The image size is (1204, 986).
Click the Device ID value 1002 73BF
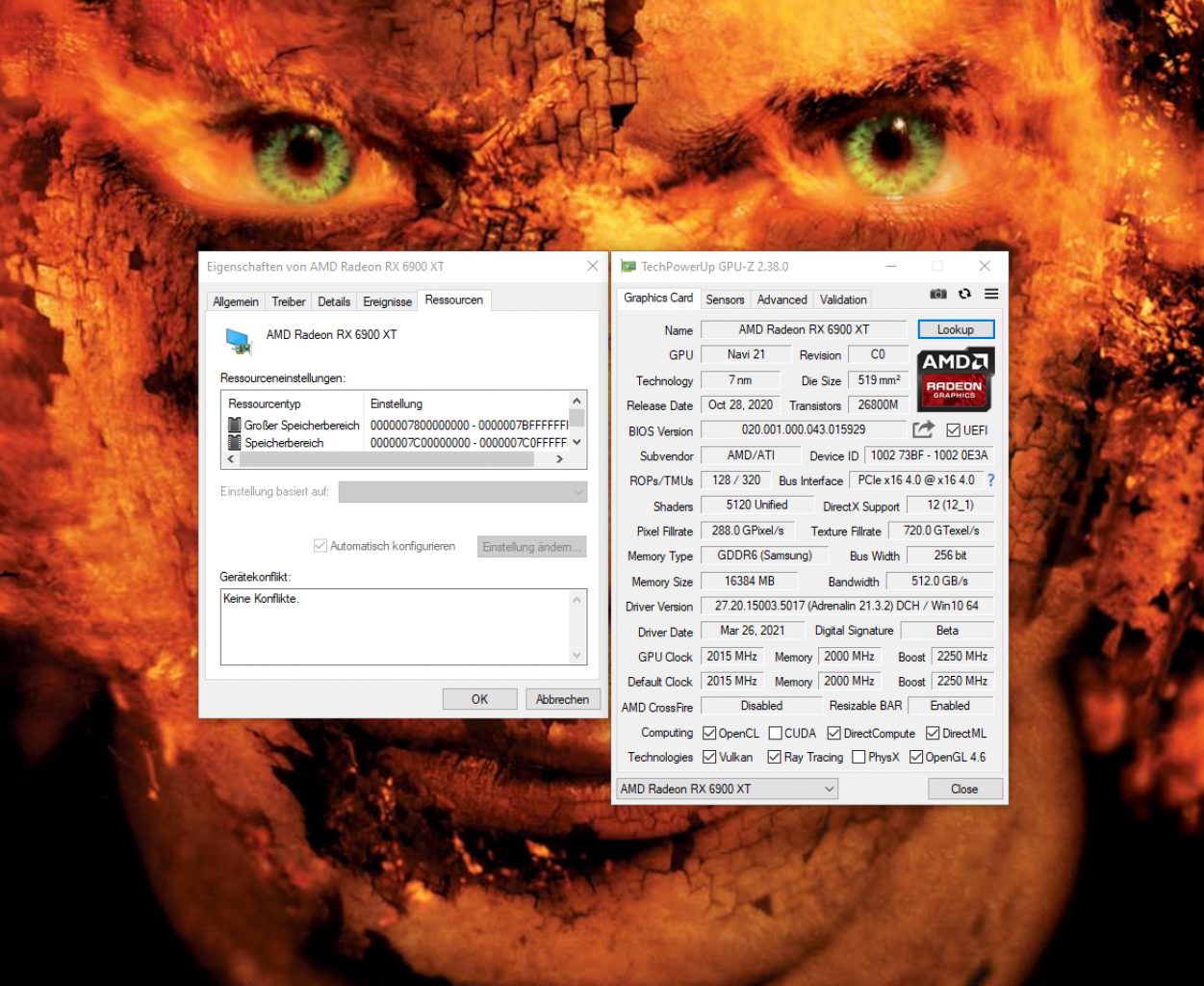pyautogui.click(x=929, y=454)
